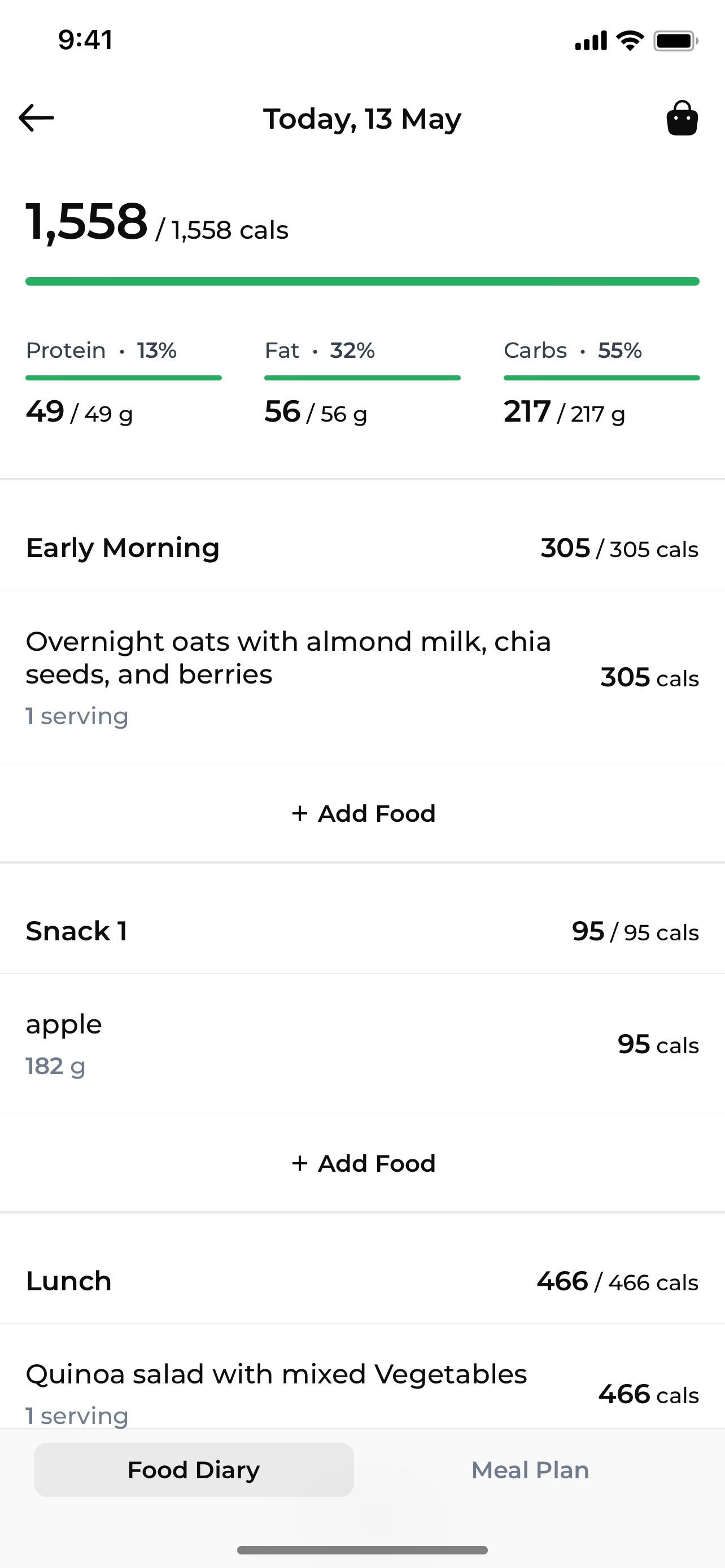
Task: Tap the Wi-Fi status icon
Action: pyautogui.click(x=630, y=41)
